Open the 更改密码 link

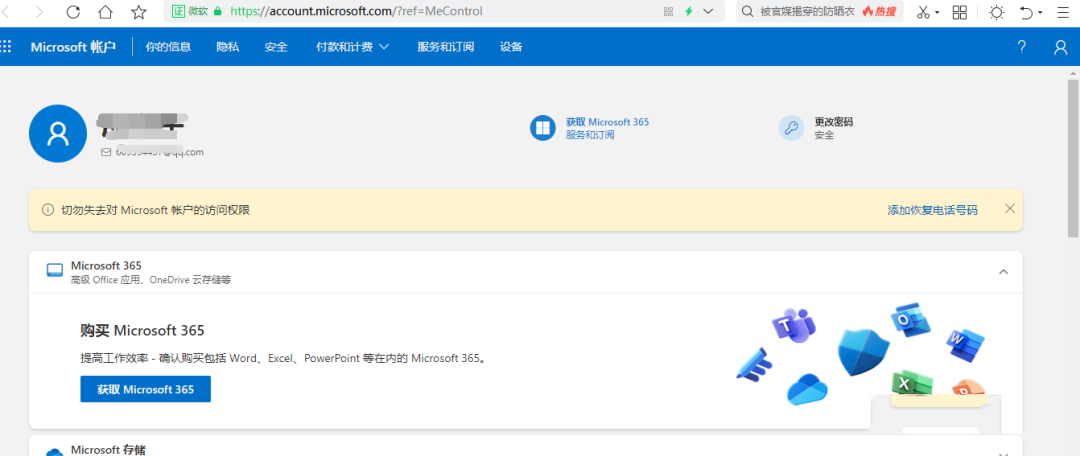click(833, 122)
